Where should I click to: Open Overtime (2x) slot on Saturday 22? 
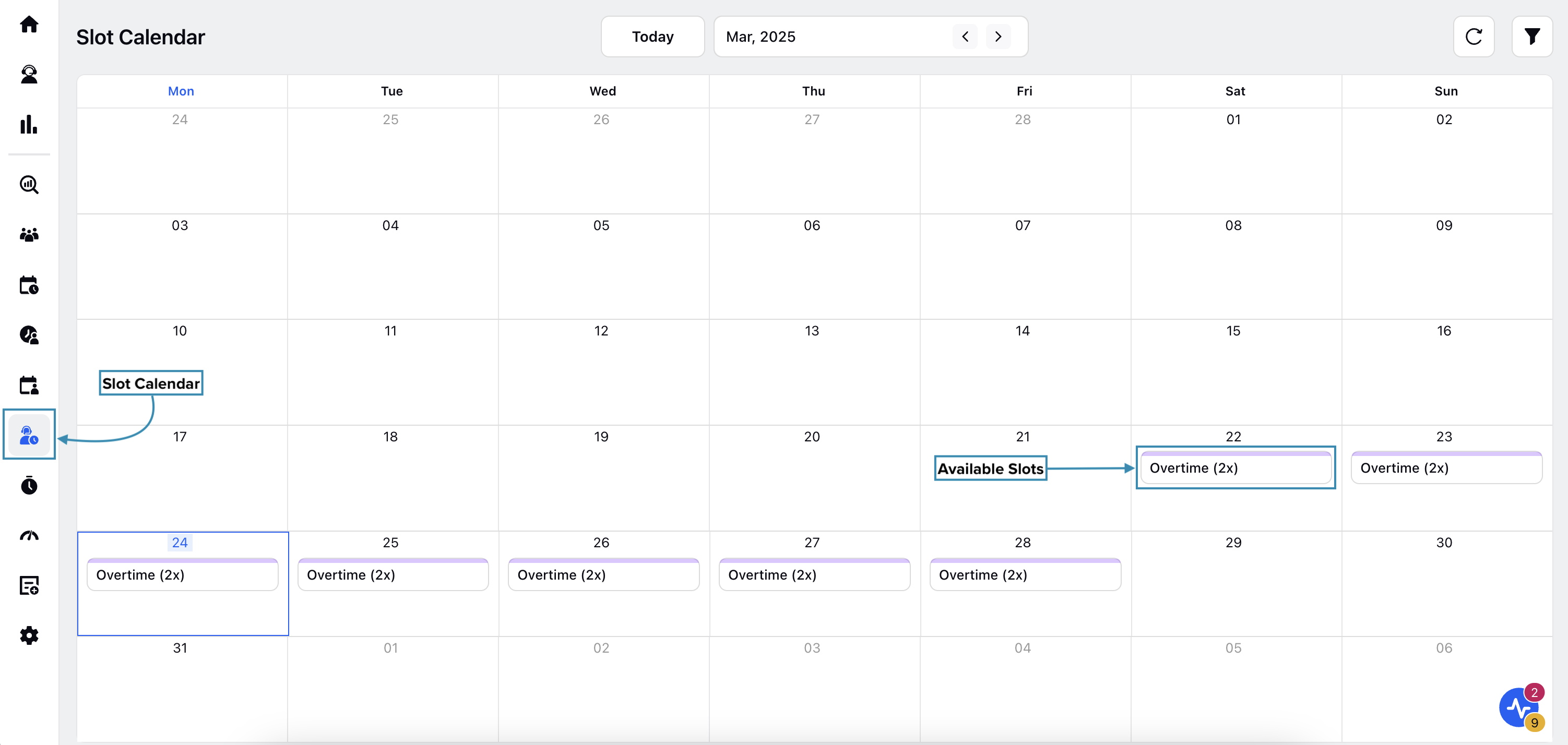click(1236, 467)
